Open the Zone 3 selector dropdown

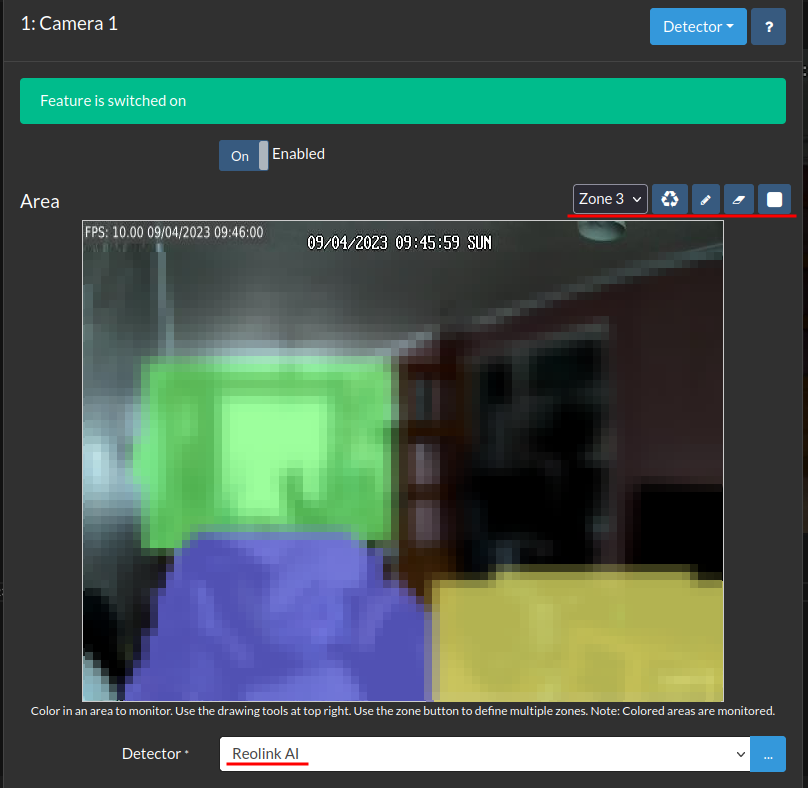[x=610, y=198]
